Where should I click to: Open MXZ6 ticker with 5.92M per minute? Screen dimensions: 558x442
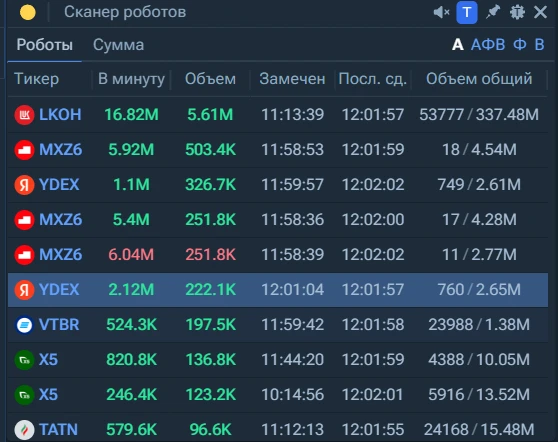coord(60,149)
